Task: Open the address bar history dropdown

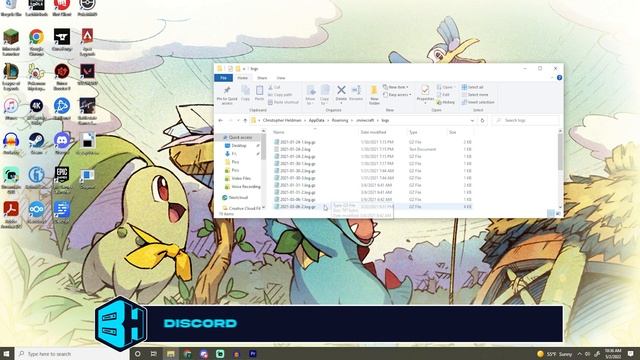Action: pyautogui.click(x=472, y=120)
